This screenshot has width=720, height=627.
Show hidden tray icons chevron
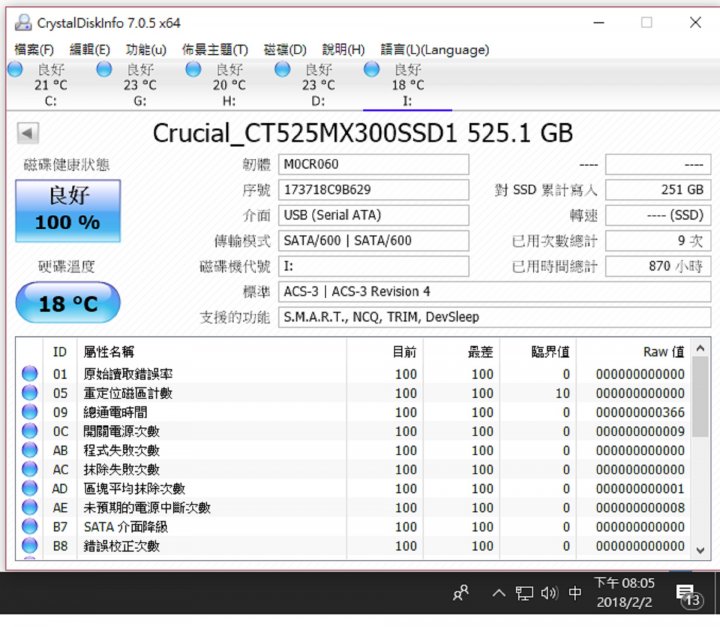point(499,593)
